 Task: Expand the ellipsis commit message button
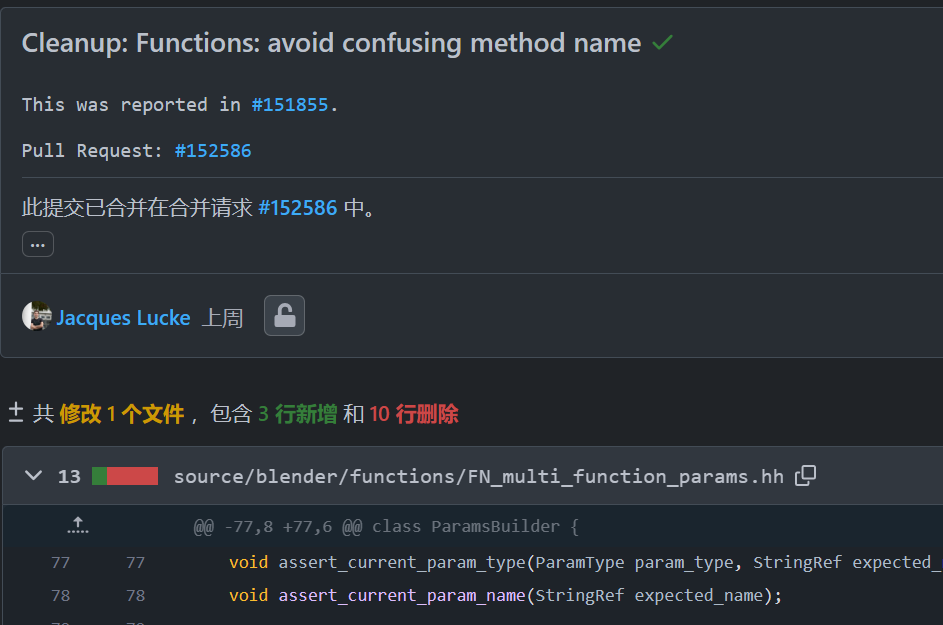[38, 244]
